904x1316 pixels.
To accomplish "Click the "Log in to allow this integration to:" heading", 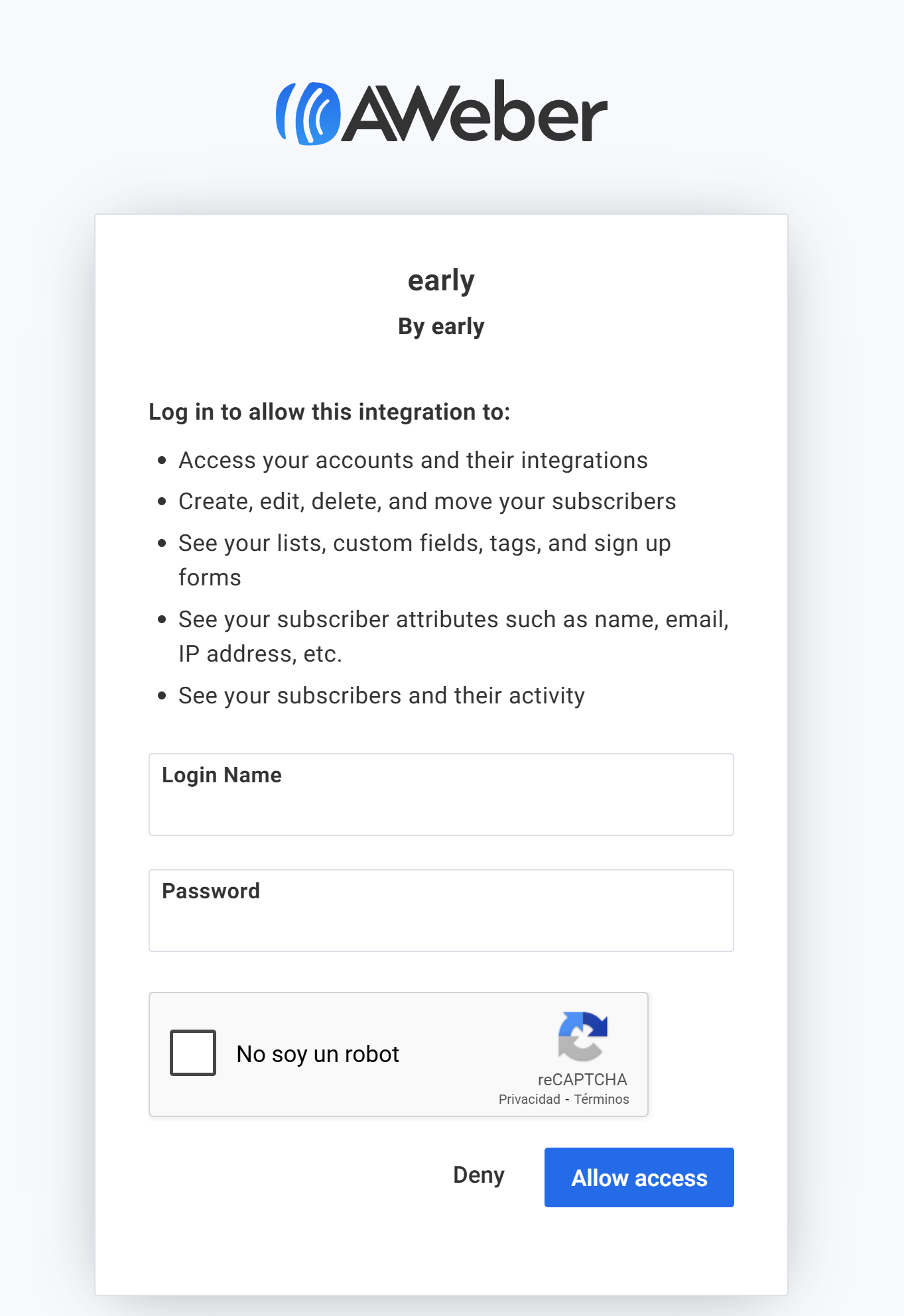I will [x=329, y=412].
